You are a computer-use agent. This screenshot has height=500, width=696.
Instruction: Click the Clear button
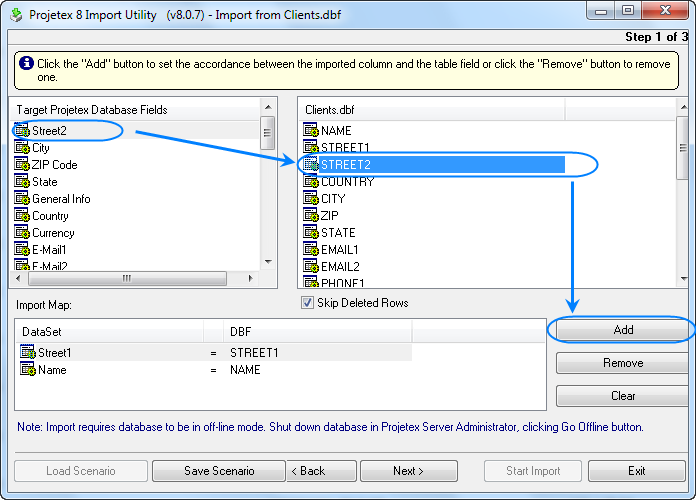point(622,396)
